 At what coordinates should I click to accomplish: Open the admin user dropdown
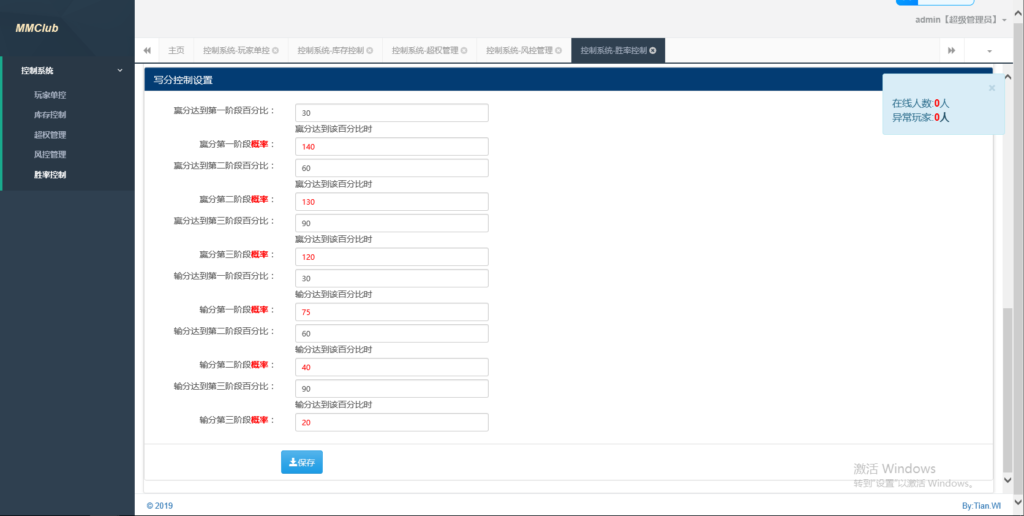click(960, 19)
